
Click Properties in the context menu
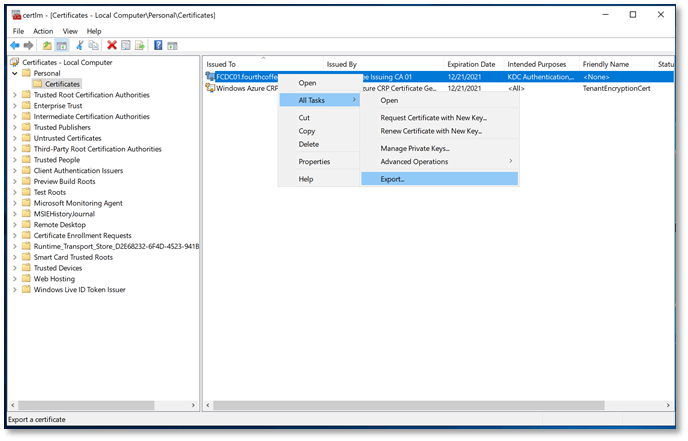pos(315,161)
